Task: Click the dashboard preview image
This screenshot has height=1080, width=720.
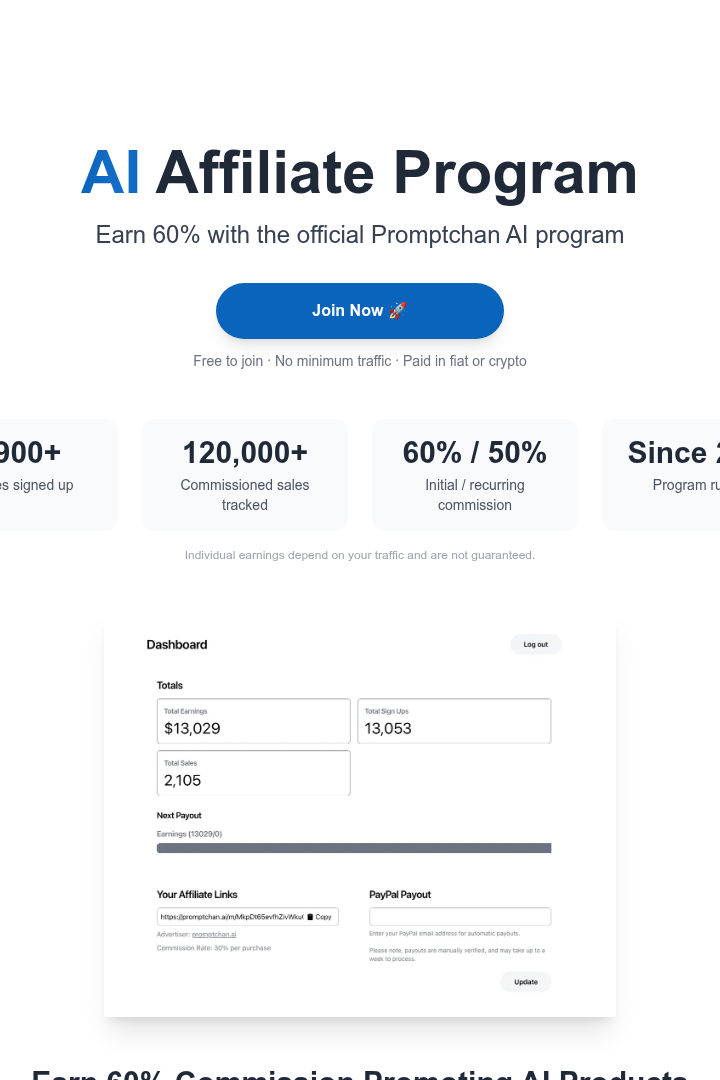Action: [x=360, y=818]
